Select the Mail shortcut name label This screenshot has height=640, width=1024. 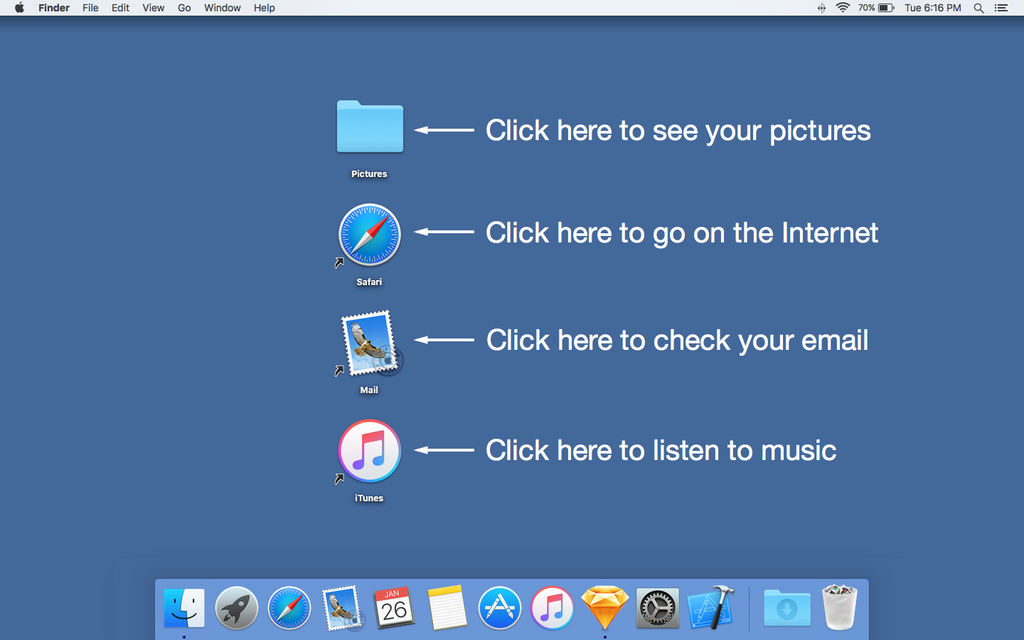(x=369, y=390)
